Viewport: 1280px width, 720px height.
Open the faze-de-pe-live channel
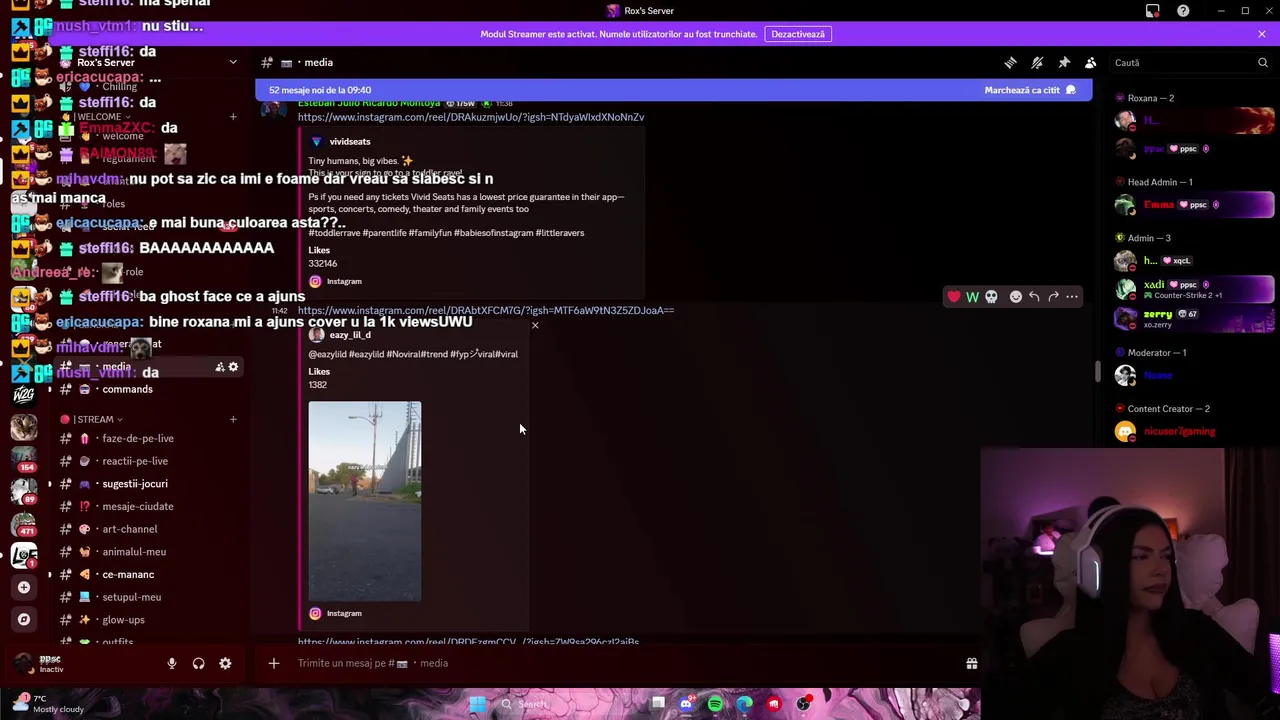point(138,438)
